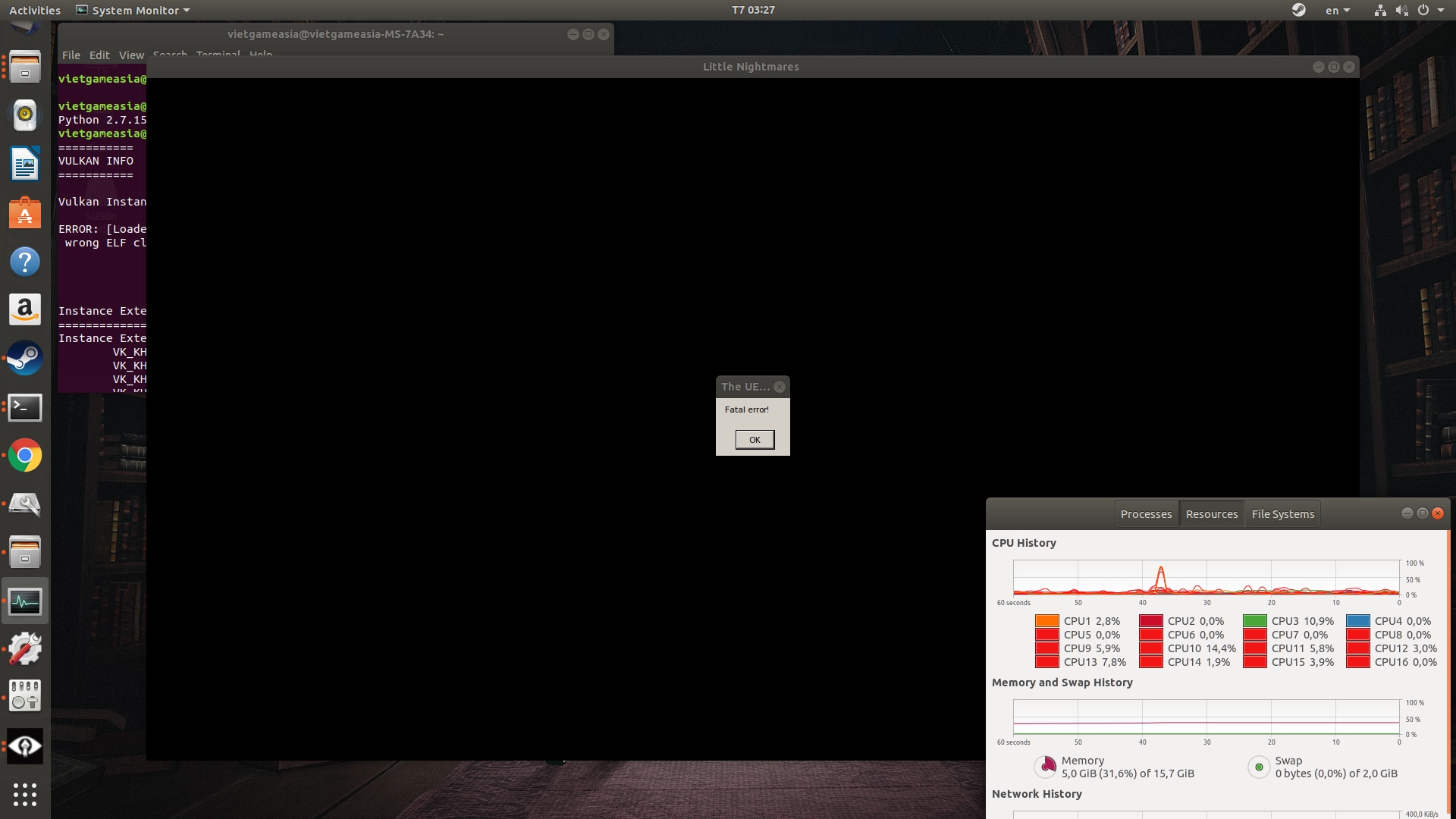This screenshot has width=1456, height=819.
Task: Click the CPU13 color swatch
Action: click(1047, 662)
